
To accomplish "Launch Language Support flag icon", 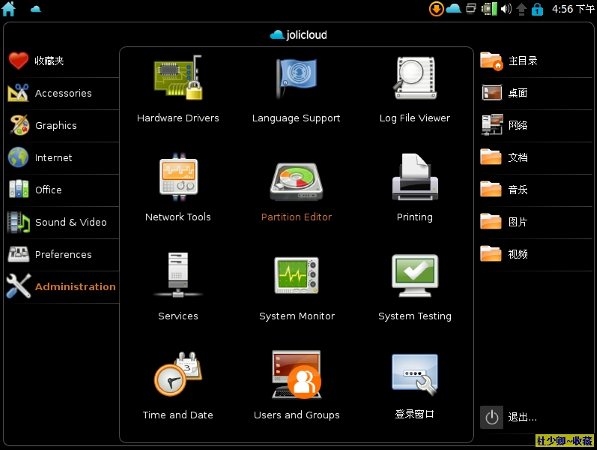I will (x=296, y=78).
